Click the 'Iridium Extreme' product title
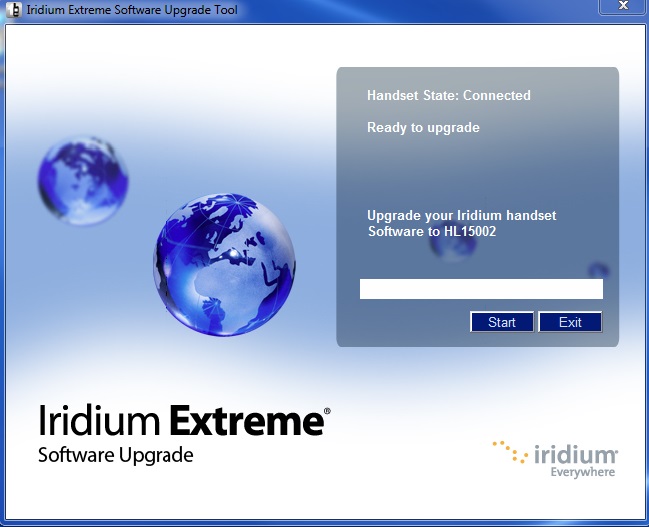 pyautogui.click(x=183, y=421)
